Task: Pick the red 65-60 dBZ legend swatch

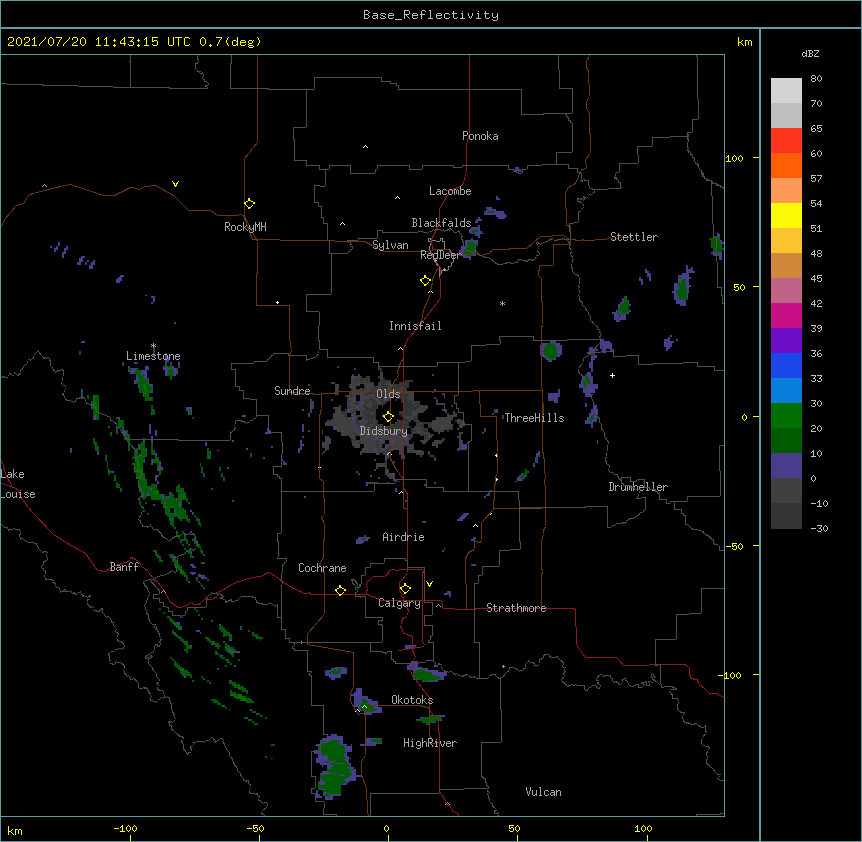Action: (x=786, y=141)
